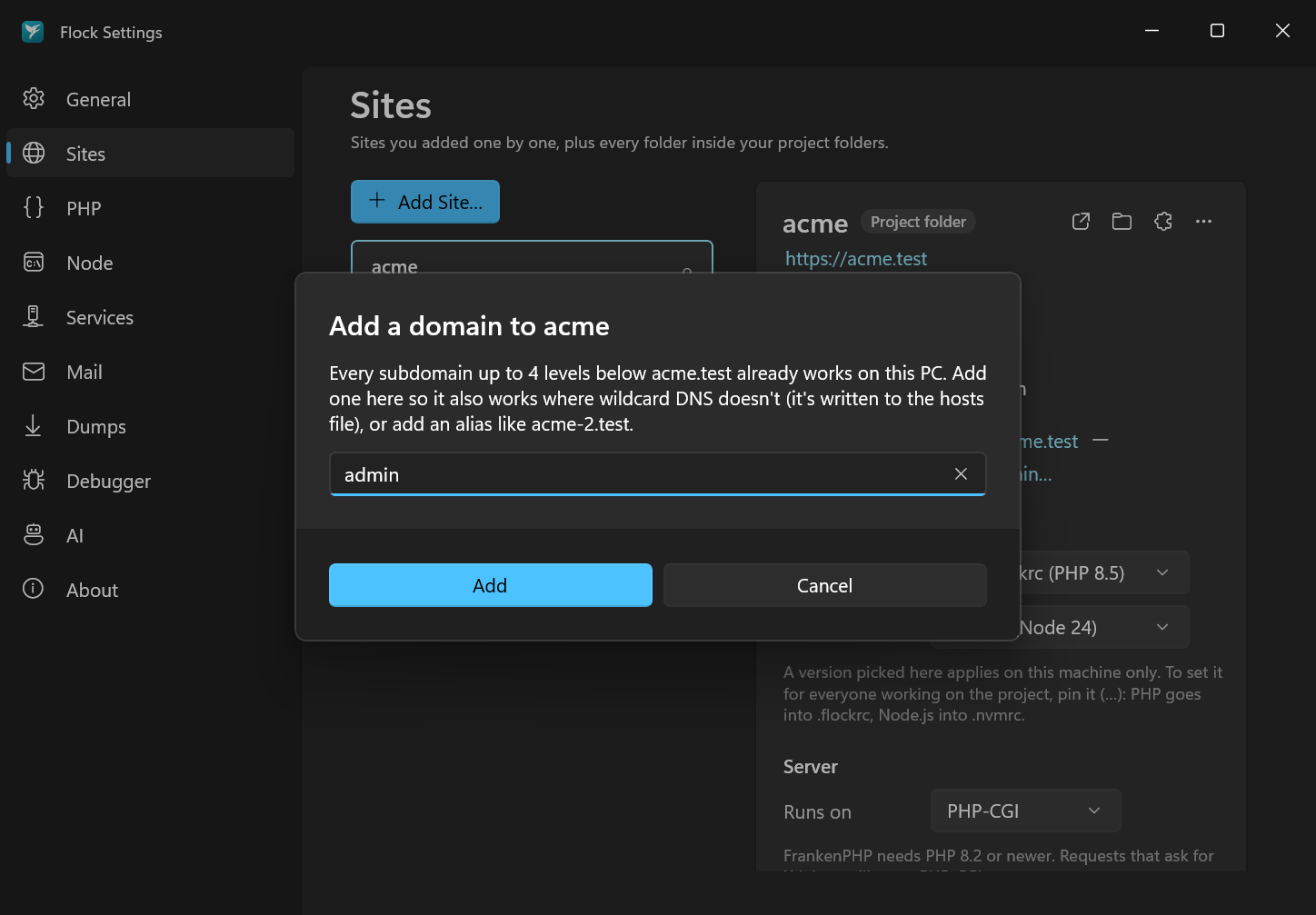Viewport: 1316px width, 915px height.
Task: Minimize the Flock Settings window
Action: click(1151, 31)
